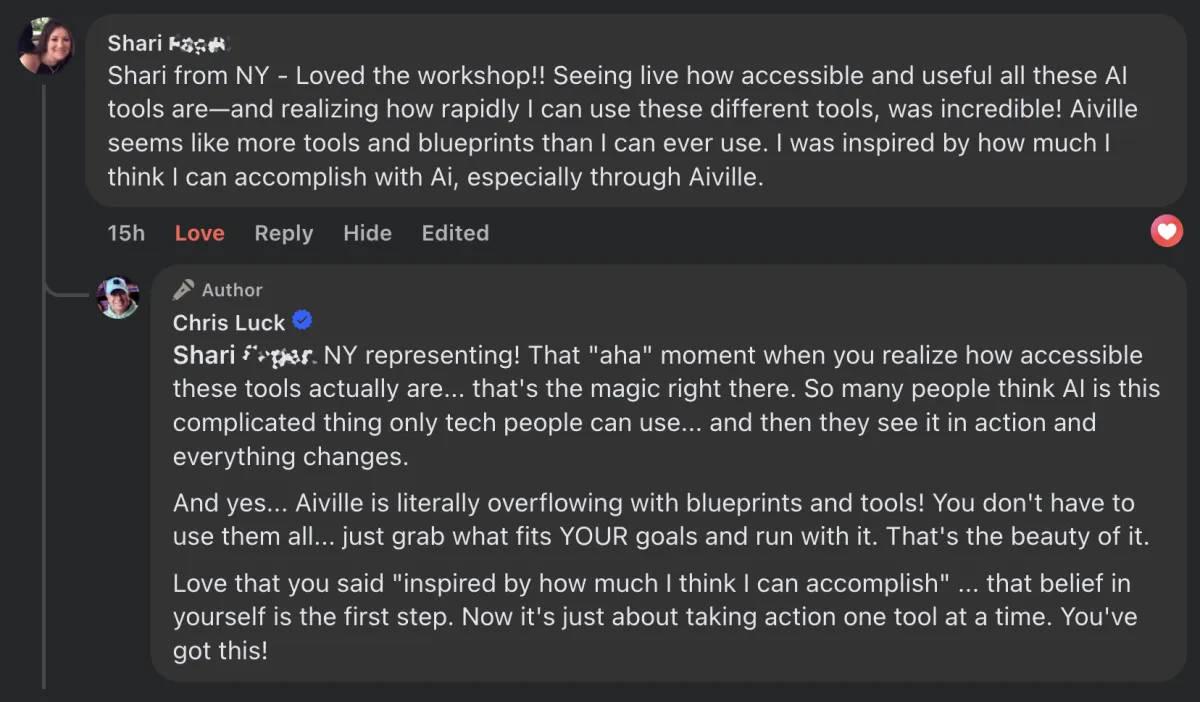1200x702 pixels.
Task: Click the Author badge microphone icon
Action: tap(183, 290)
